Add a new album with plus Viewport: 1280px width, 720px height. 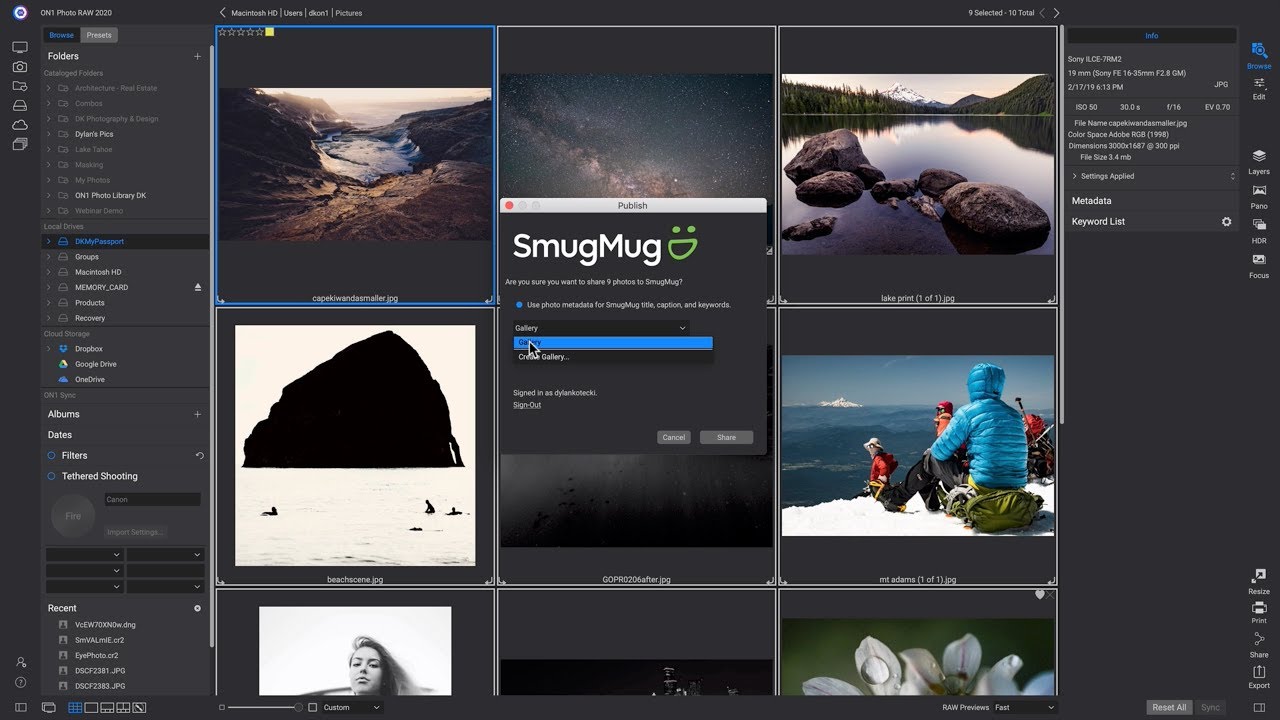pyautogui.click(x=197, y=414)
